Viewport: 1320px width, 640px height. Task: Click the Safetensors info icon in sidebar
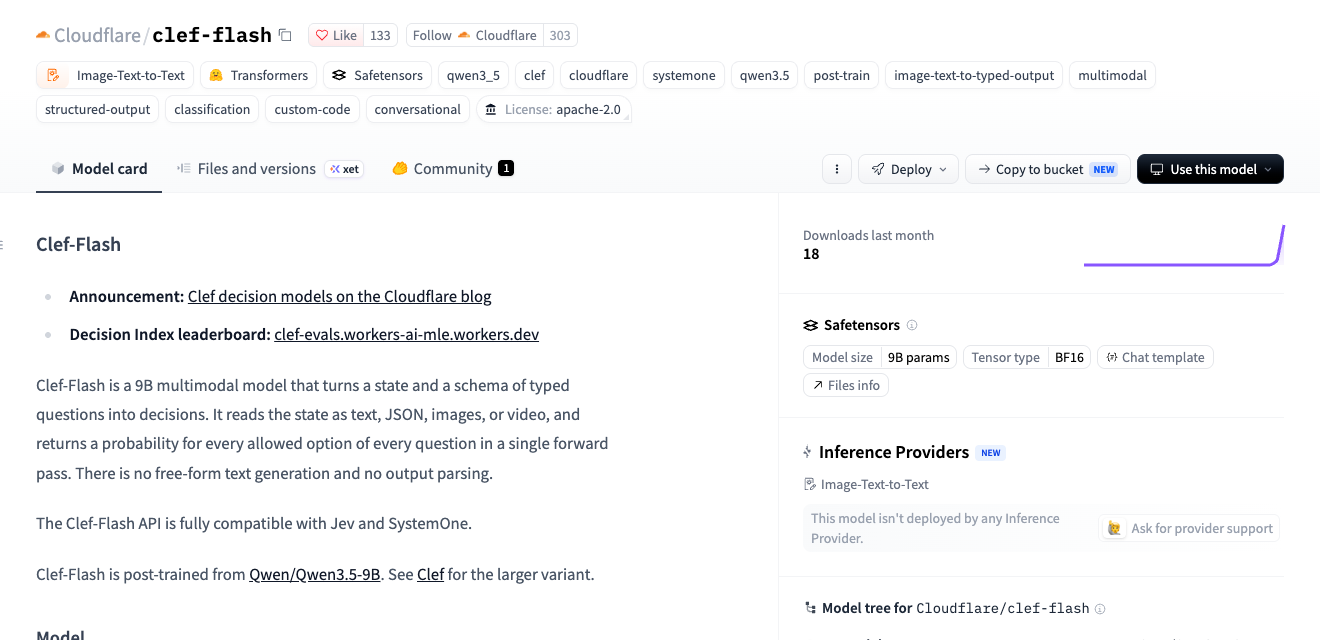coord(911,325)
